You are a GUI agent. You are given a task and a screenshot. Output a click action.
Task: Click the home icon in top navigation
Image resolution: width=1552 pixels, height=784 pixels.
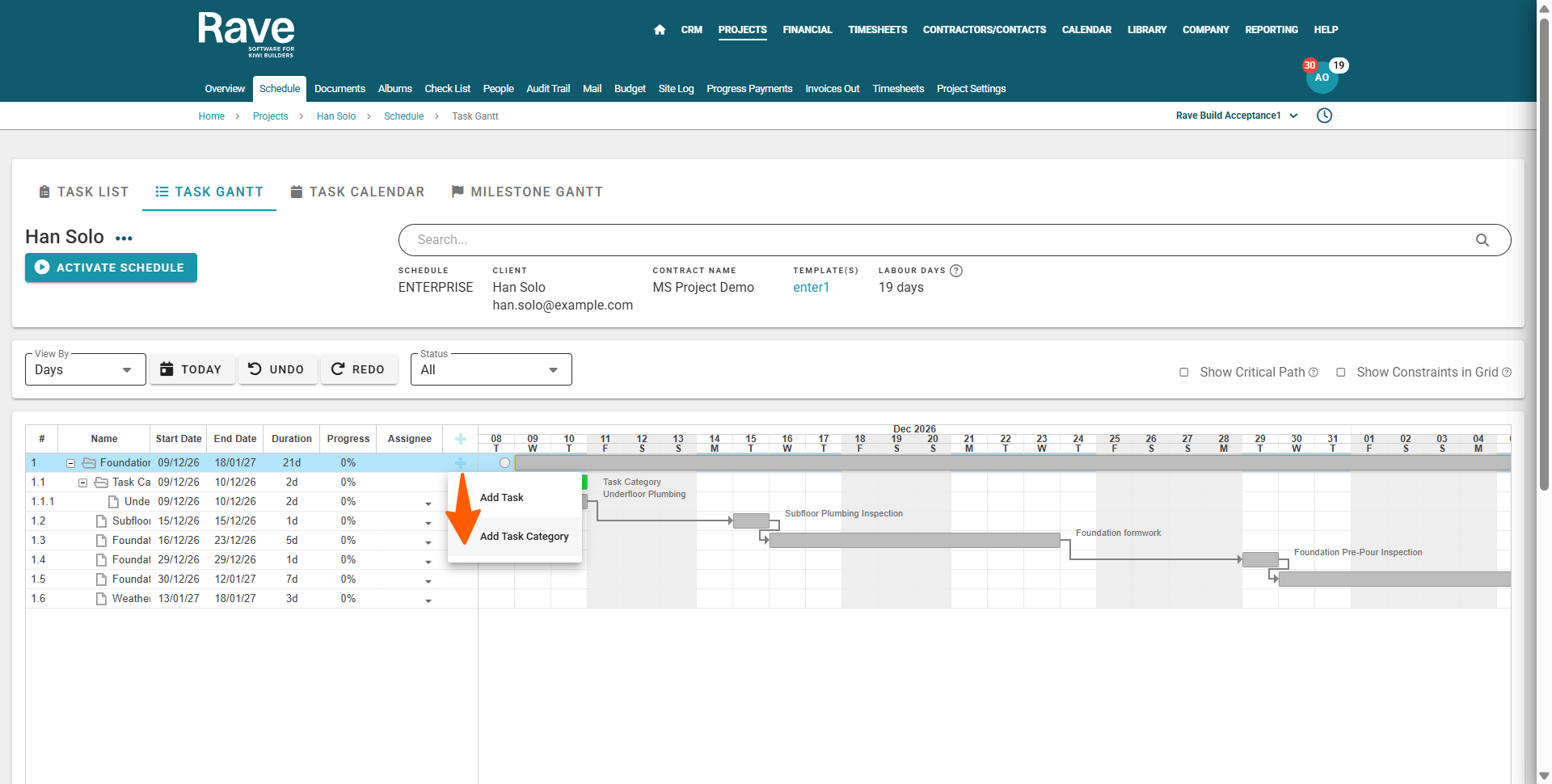pos(660,30)
